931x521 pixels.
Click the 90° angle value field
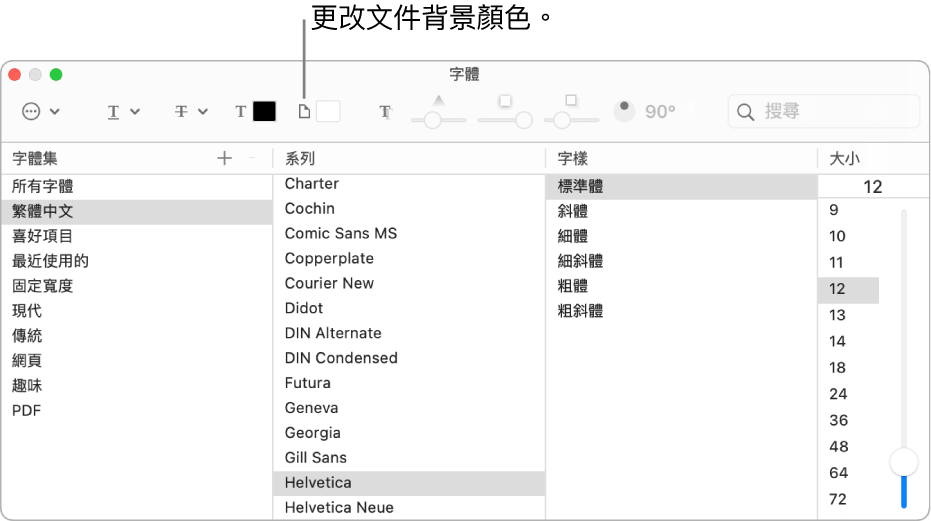tap(660, 111)
